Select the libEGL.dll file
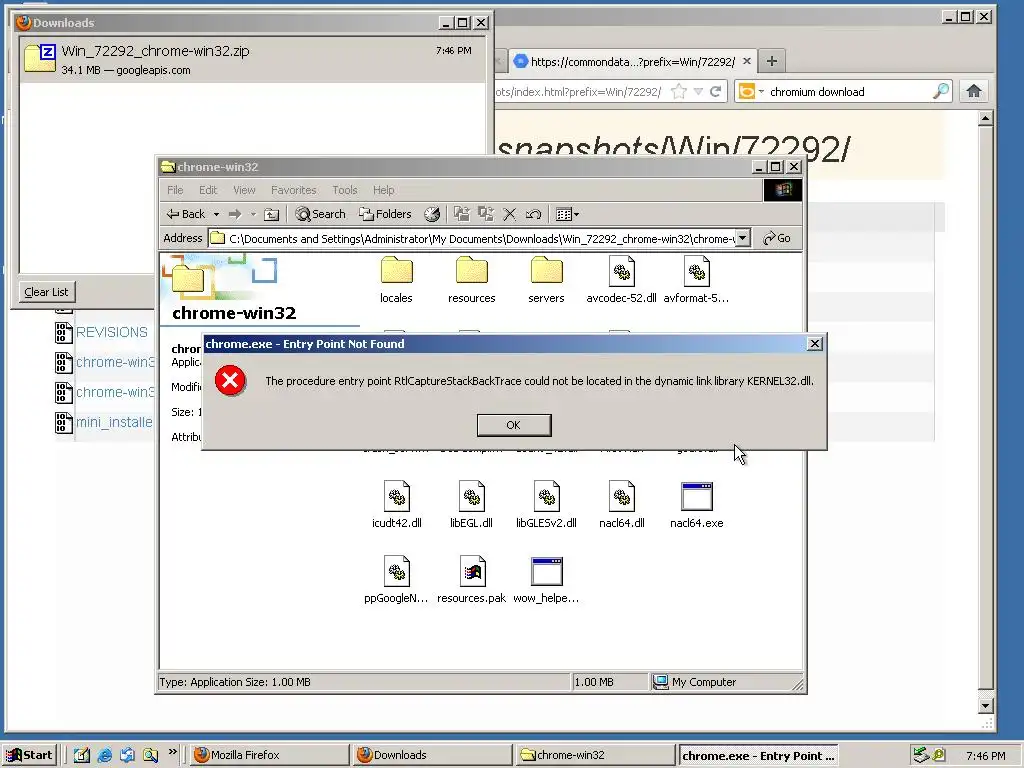This screenshot has height=768, width=1024. 471,504
